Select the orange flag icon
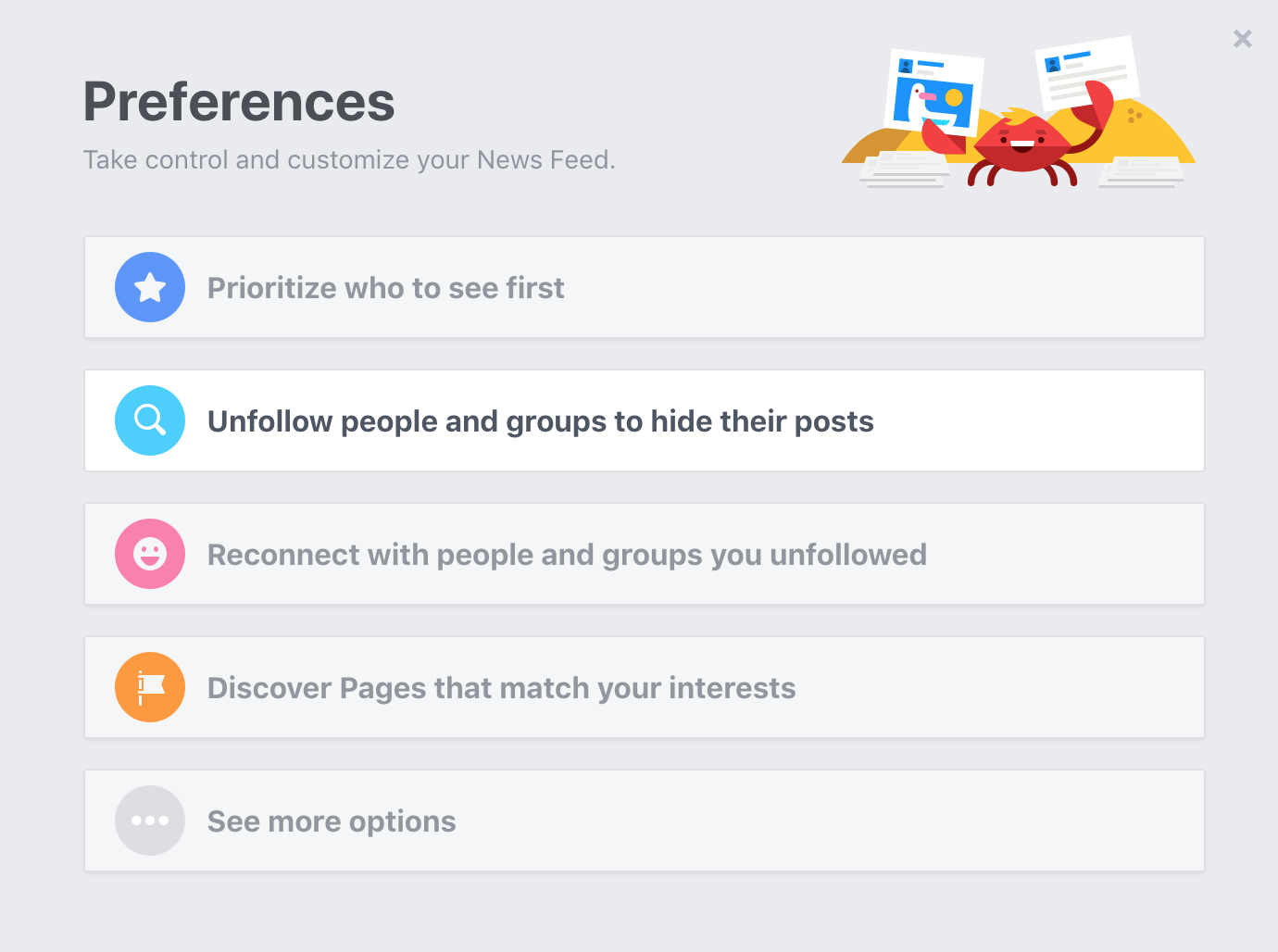Viewport: 1278px width, 952px height. point(150,687)
